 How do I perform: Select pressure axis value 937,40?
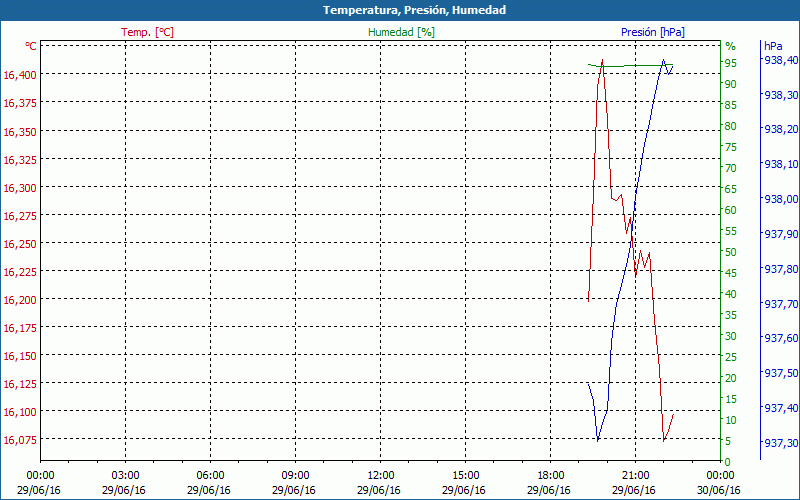[x=781, y=408]
